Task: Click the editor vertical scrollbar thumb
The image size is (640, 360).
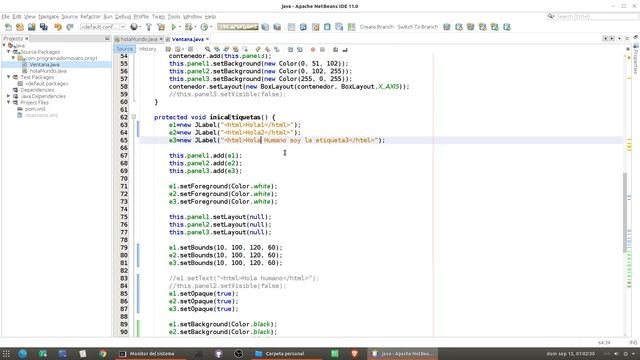Action: pos(625,212)
